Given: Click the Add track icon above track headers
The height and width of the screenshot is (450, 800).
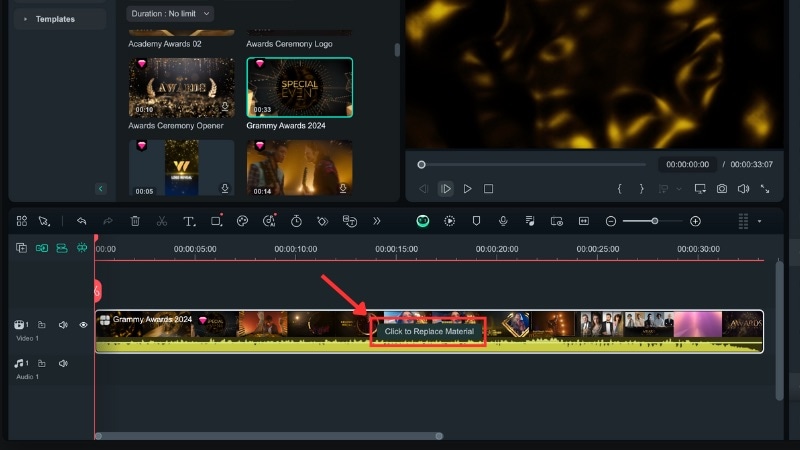Looking at the screenshot, I should (21, 248).
